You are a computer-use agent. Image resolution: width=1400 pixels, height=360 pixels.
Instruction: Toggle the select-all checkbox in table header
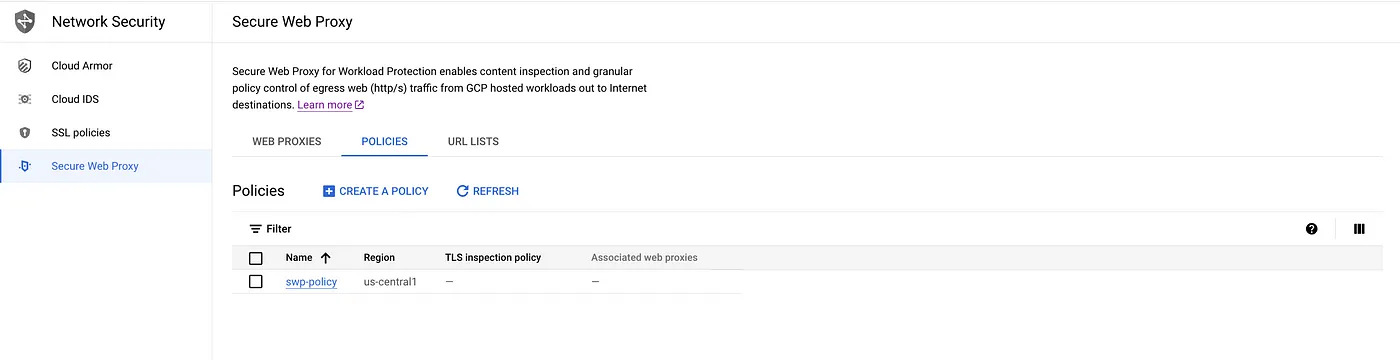pos(256,258)
